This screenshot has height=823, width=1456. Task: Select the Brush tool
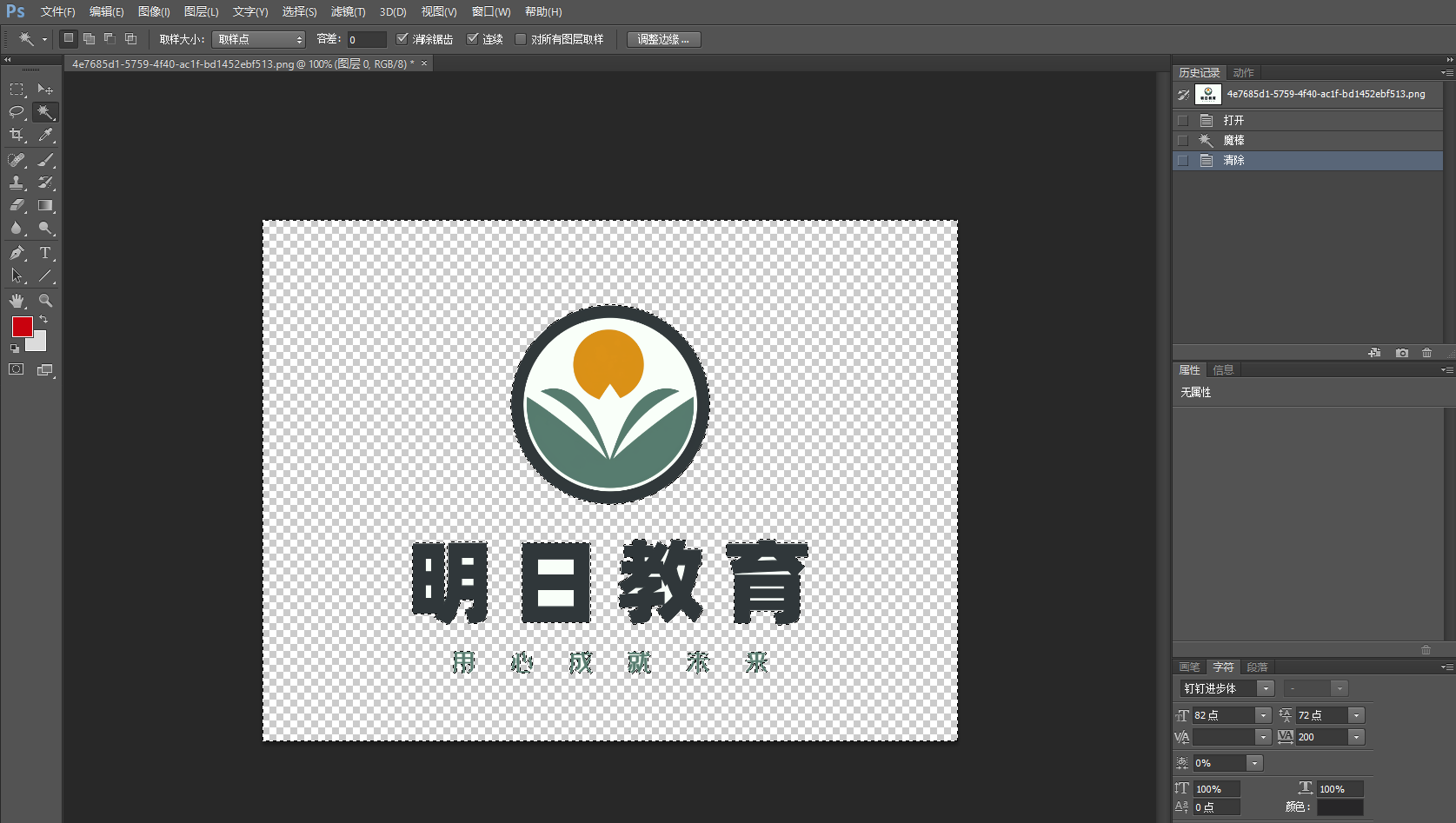pyautogui.click(x=45, y=160)
